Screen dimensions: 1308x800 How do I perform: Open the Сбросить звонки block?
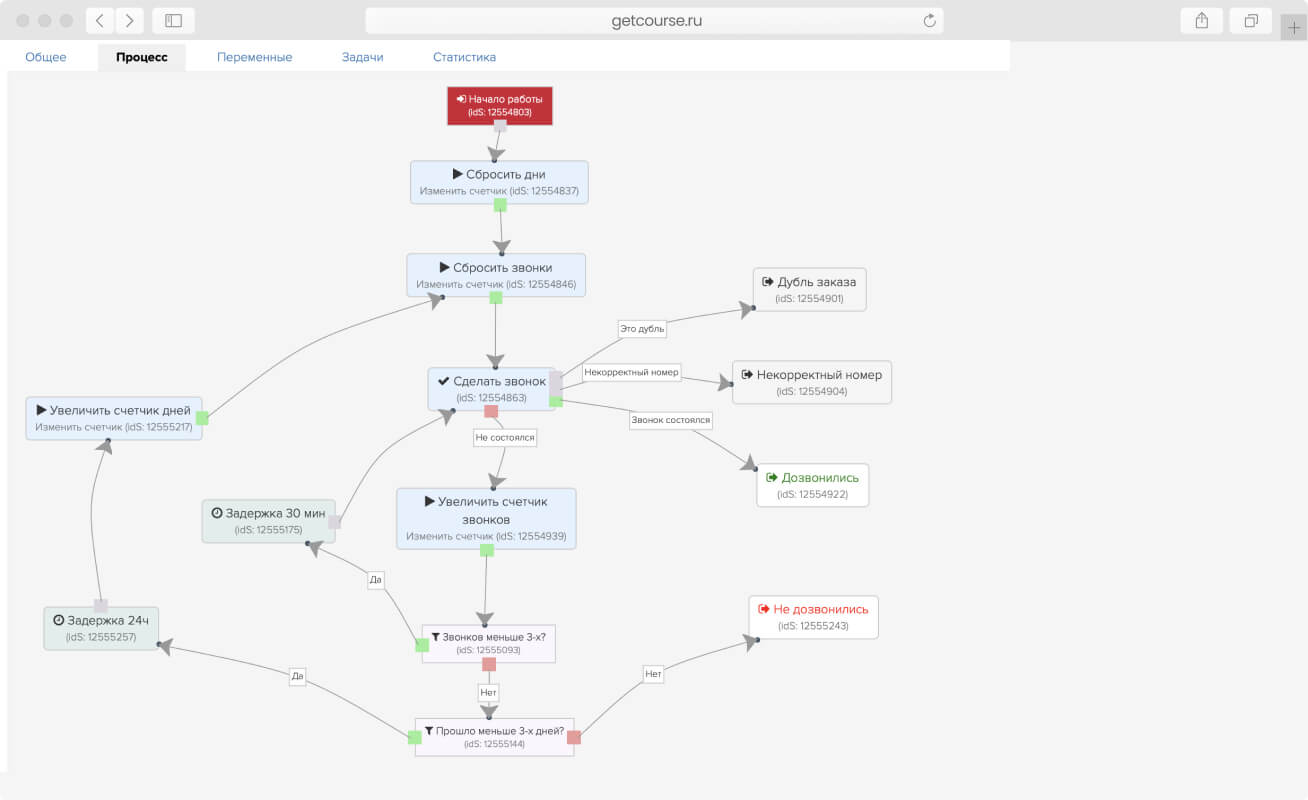pos(496,275)
